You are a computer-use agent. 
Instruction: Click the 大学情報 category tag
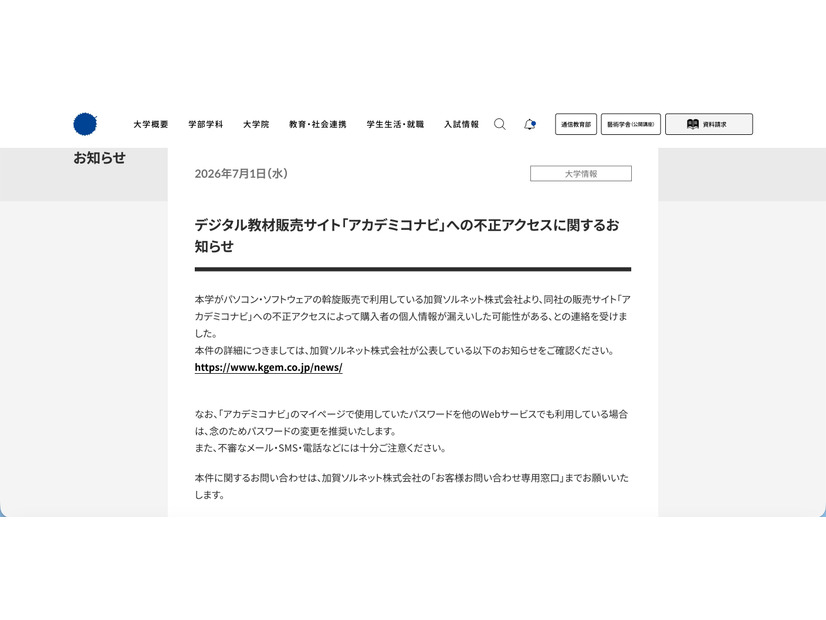tap(581, 174)
